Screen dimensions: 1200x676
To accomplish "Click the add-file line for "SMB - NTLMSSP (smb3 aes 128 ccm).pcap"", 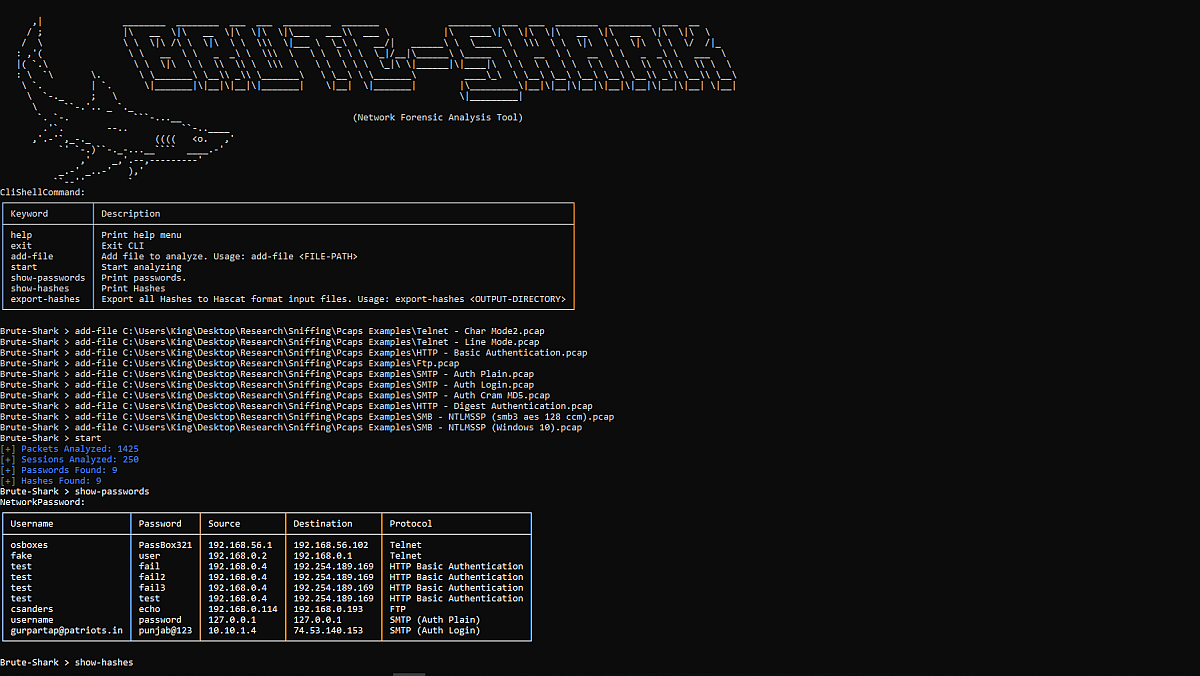I will click(x=307, y=416).
